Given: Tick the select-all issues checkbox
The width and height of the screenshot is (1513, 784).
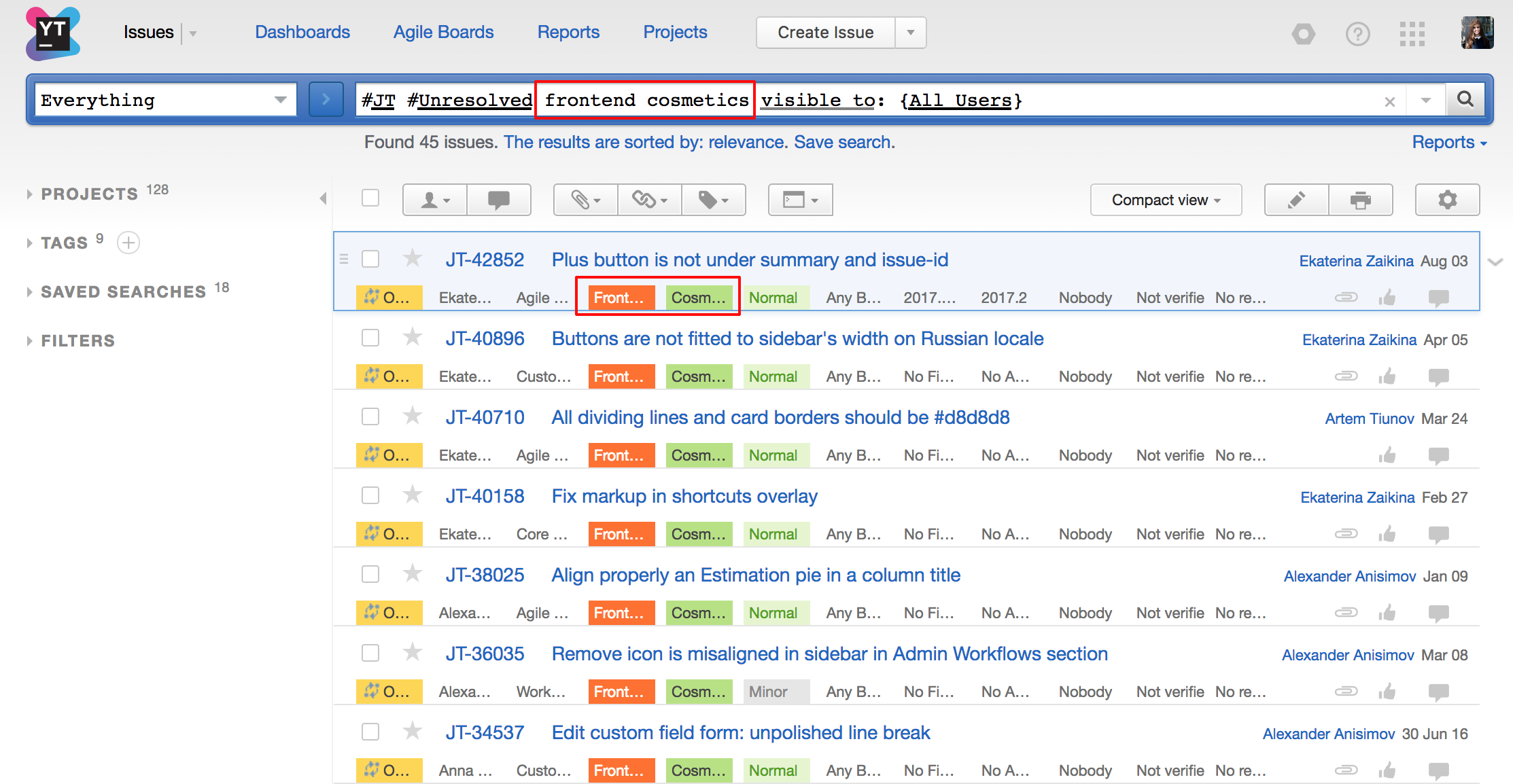Looking at the screenshot, I should (x=370, y=198).
